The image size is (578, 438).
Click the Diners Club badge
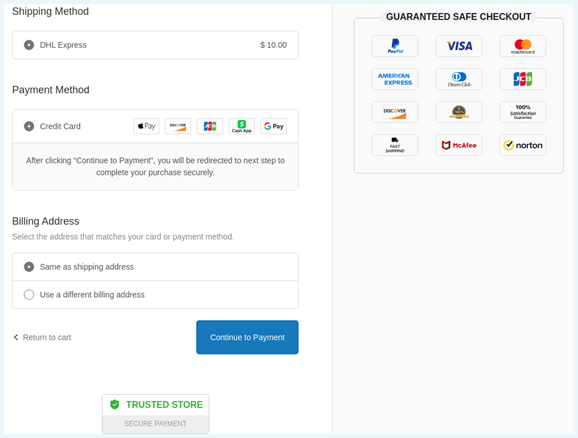pos(459,79)
